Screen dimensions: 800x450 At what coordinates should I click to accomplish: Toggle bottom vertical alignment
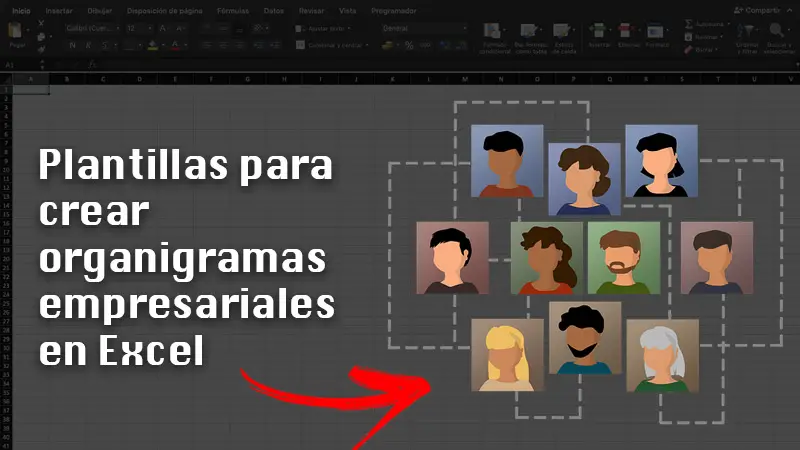point(239,29)
